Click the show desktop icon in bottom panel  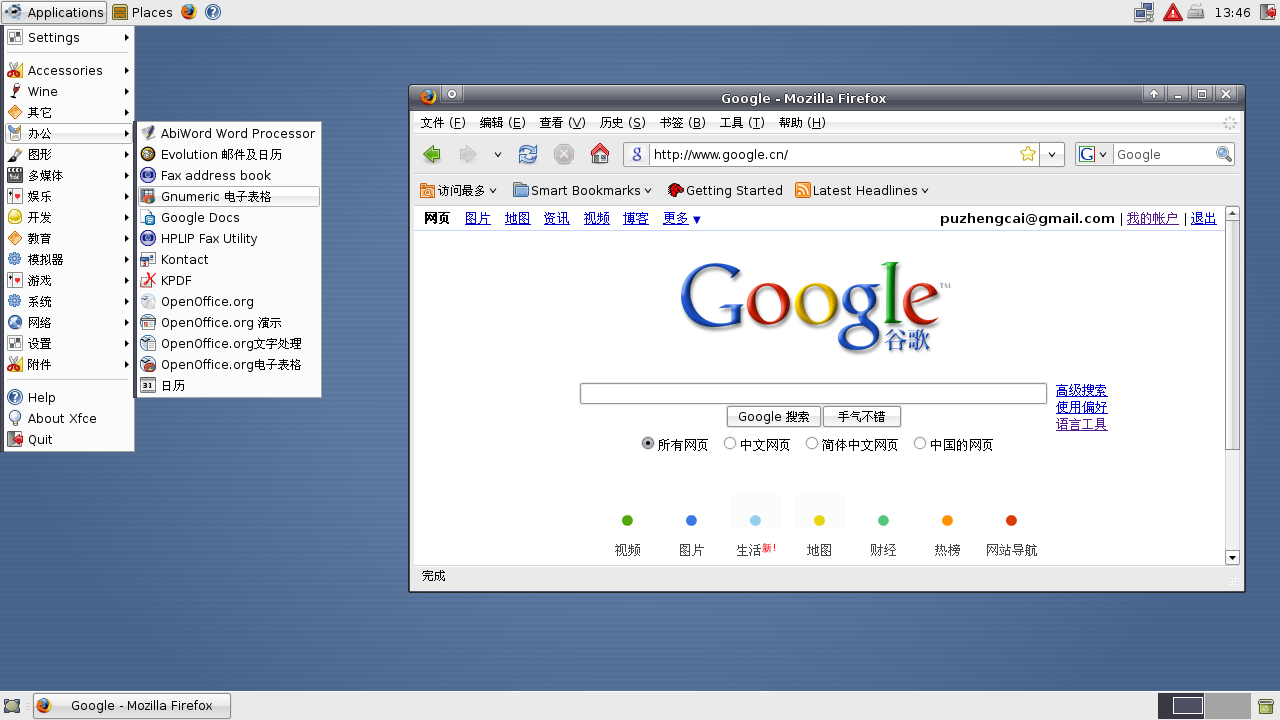coord(12,706)
